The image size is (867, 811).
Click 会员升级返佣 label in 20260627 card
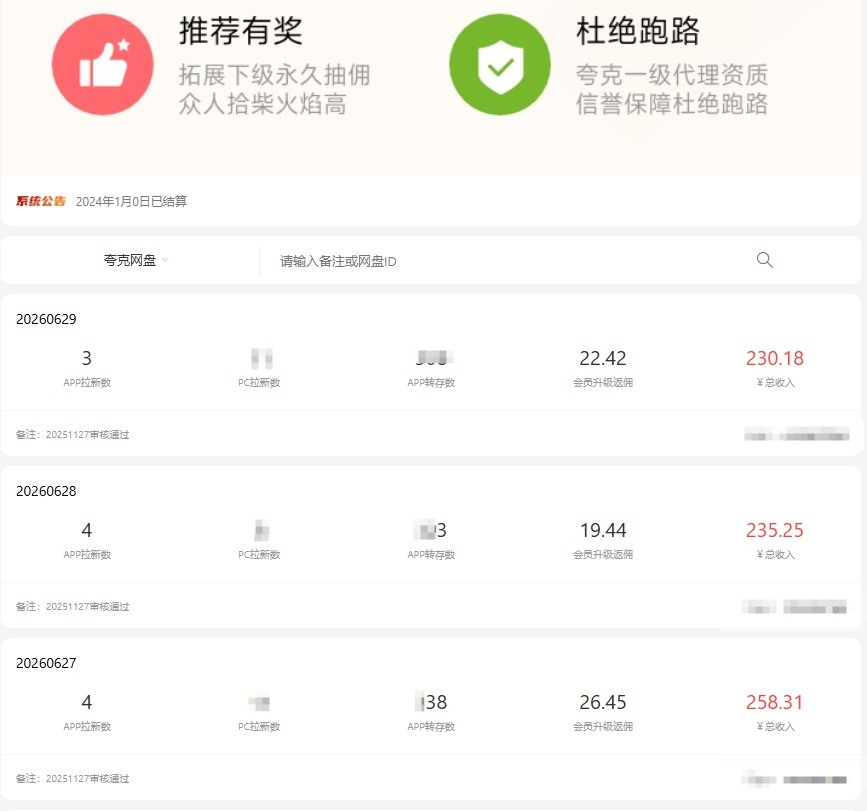[603, 726]
